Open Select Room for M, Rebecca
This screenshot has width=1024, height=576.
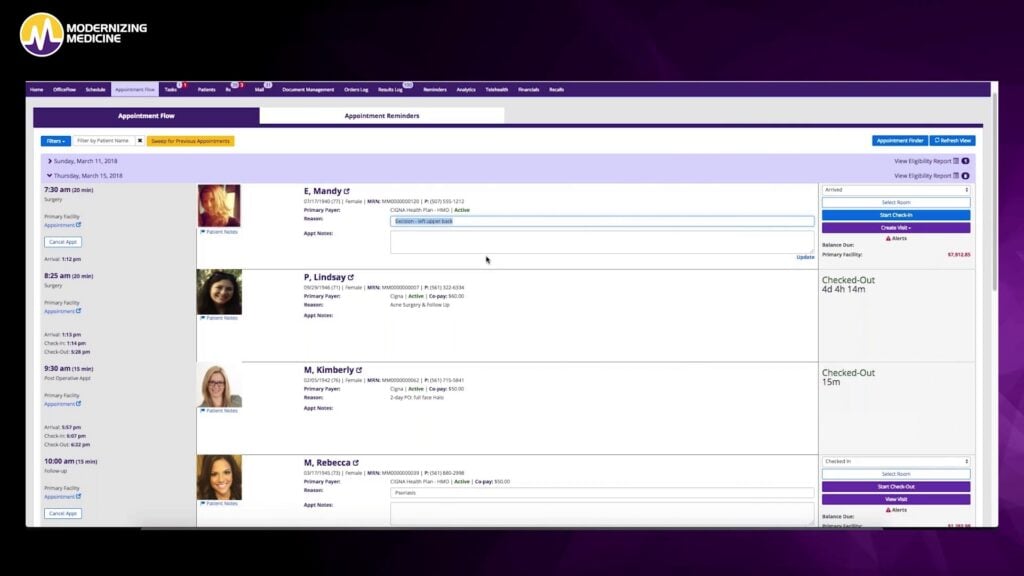pyautogui.click(x=896, y=474)
